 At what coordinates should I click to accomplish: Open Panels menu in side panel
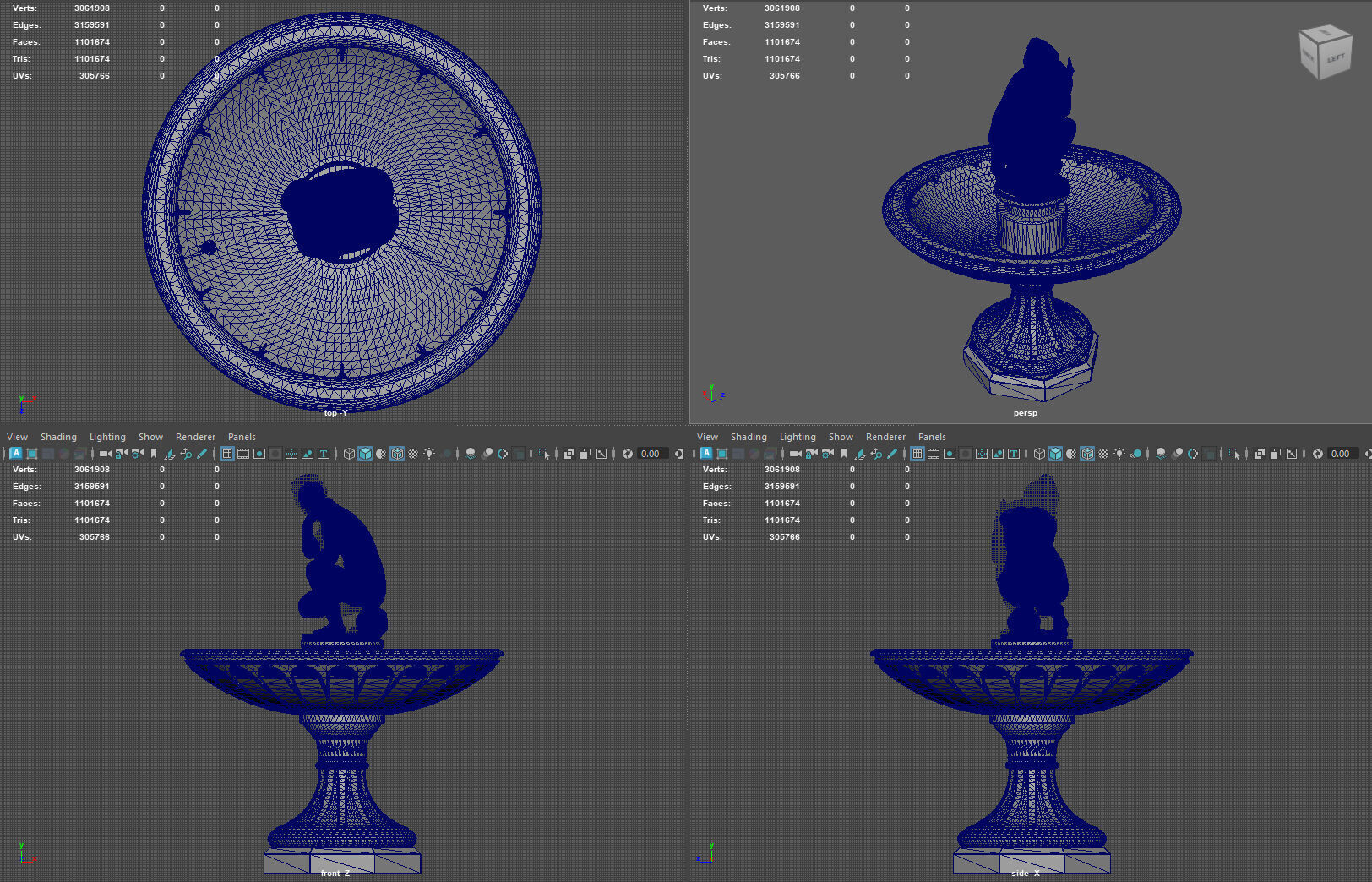(x=932, y=437)
